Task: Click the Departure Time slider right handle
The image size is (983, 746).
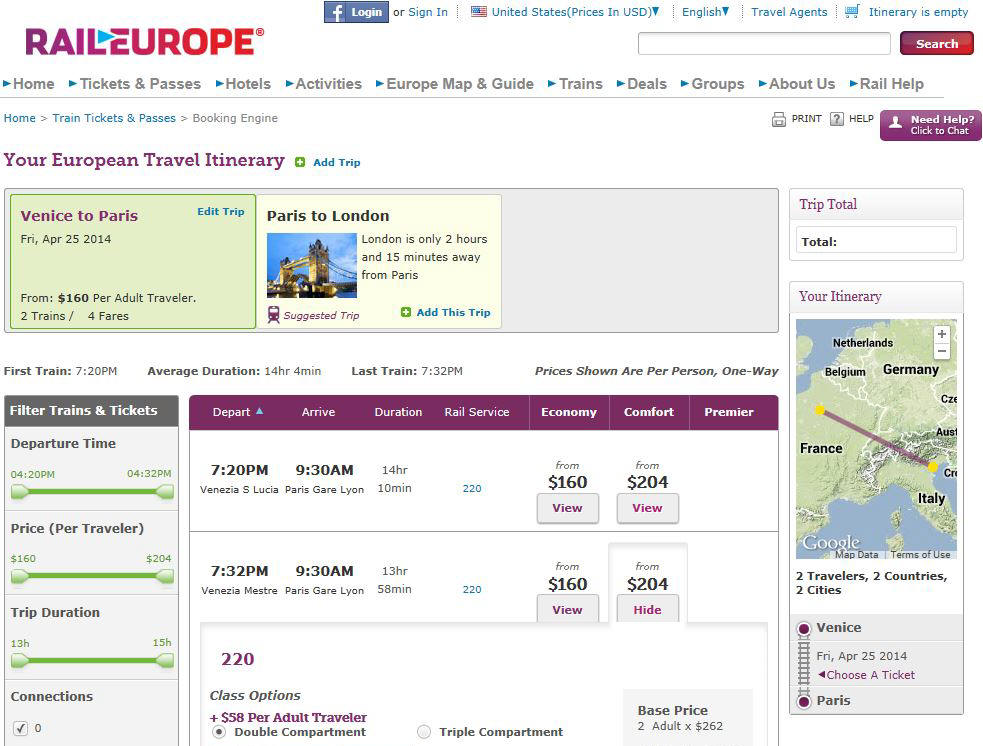Action: tap(165, 492)
